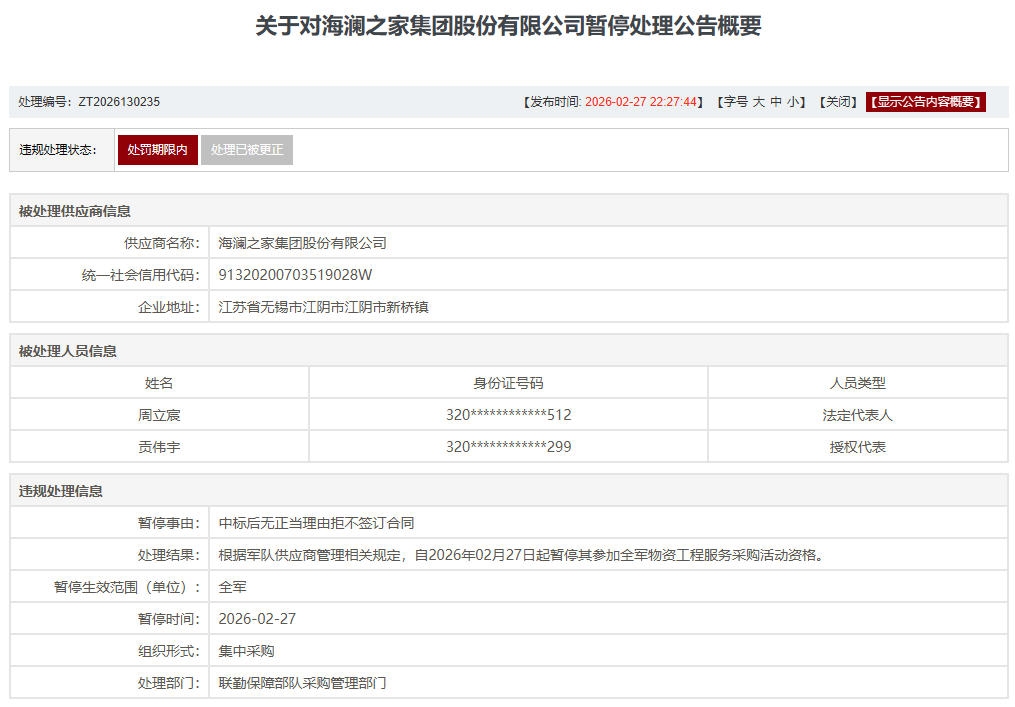This screenshot has width=1015, height=707.
Task: Select the 处理已被更正 status tab
Action: pyautogui.click(x=247, y=150)
